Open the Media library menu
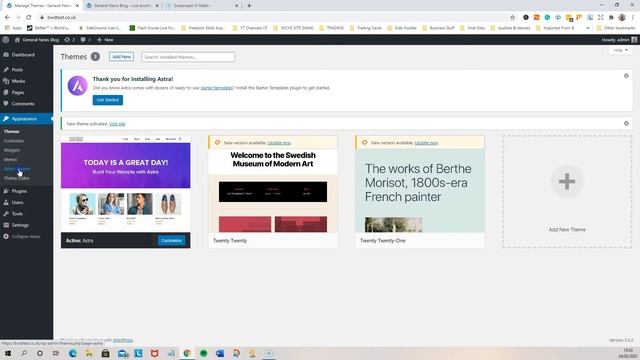 pos(18,81)
